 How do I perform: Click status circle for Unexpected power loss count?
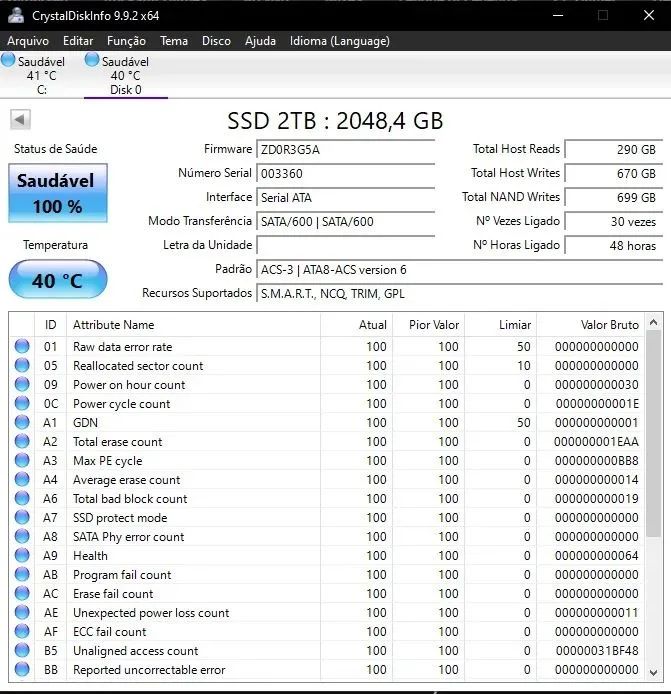tap(22, 613)
